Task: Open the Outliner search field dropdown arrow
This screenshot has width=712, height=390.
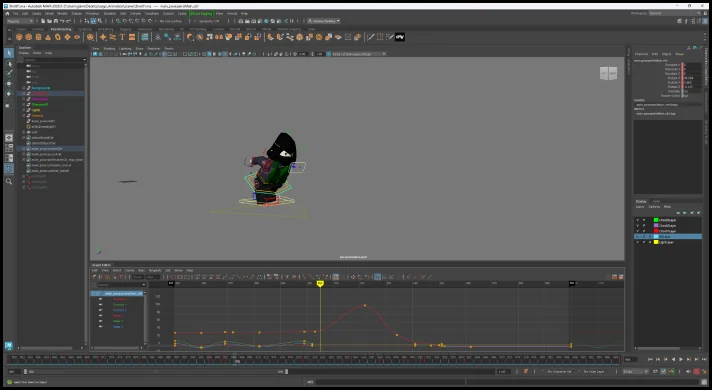Action: click(84, 59)
